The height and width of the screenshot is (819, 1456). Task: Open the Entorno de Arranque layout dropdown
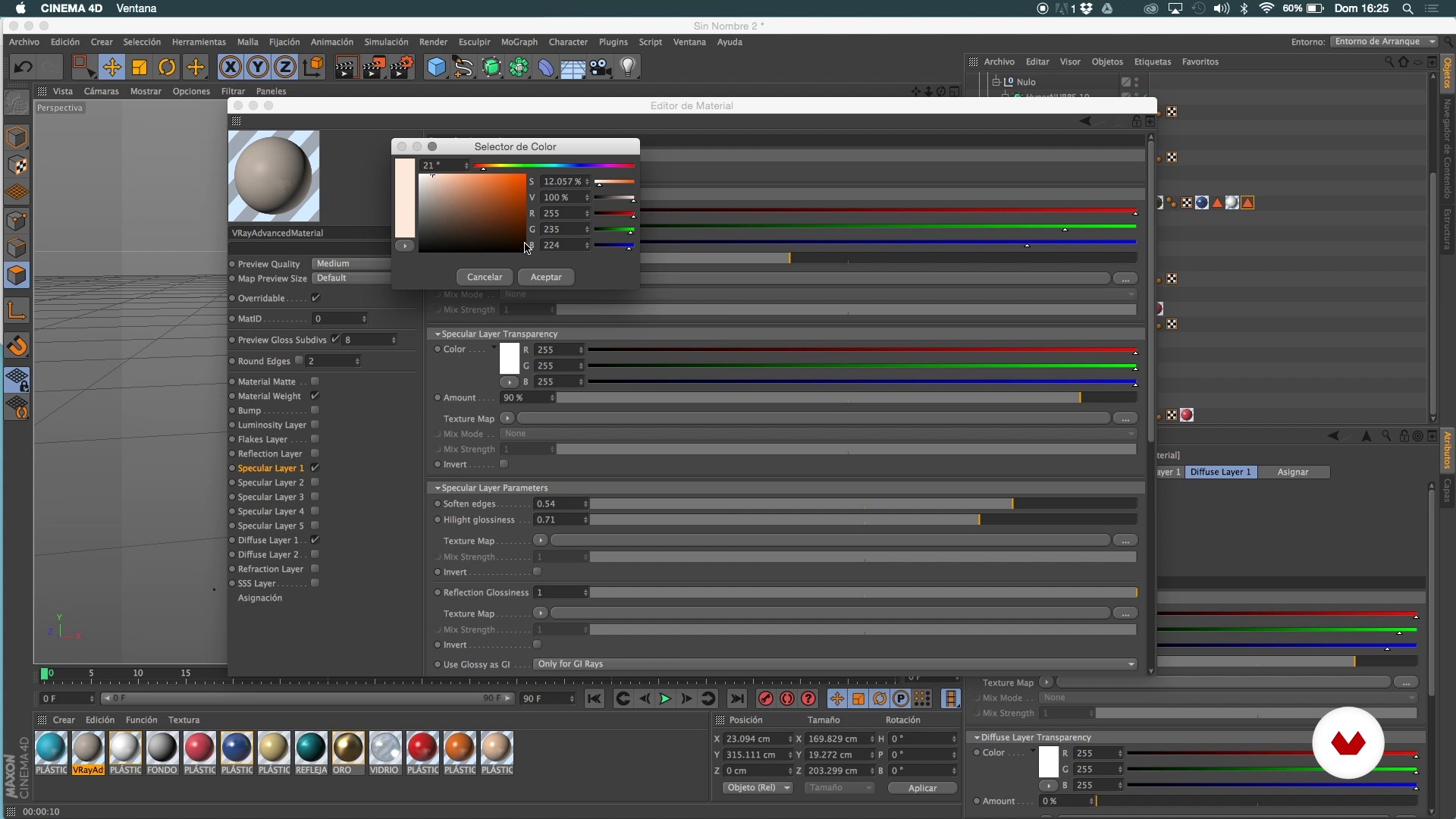(1384, 42)
